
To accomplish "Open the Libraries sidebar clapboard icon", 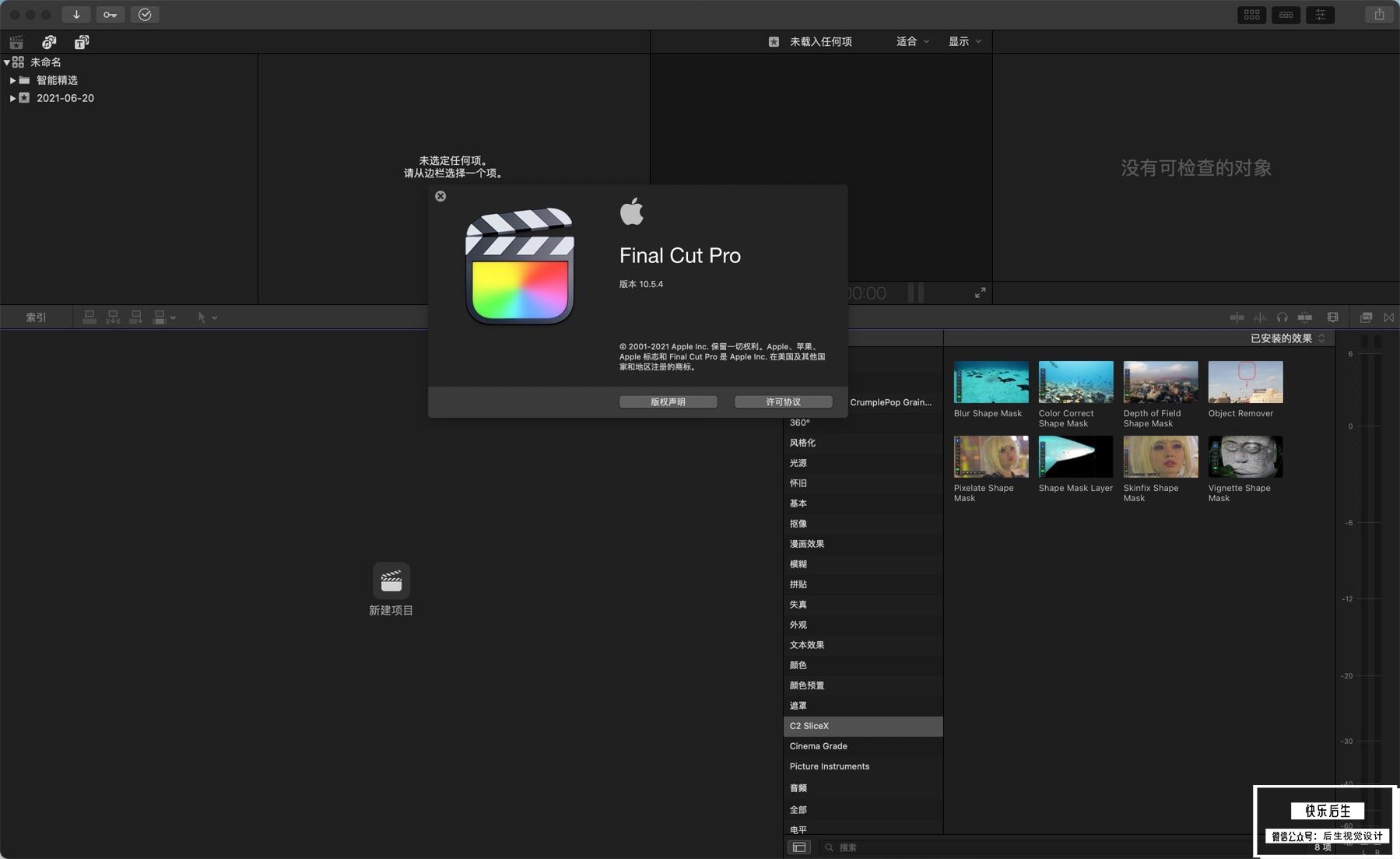I will (16, 42).
